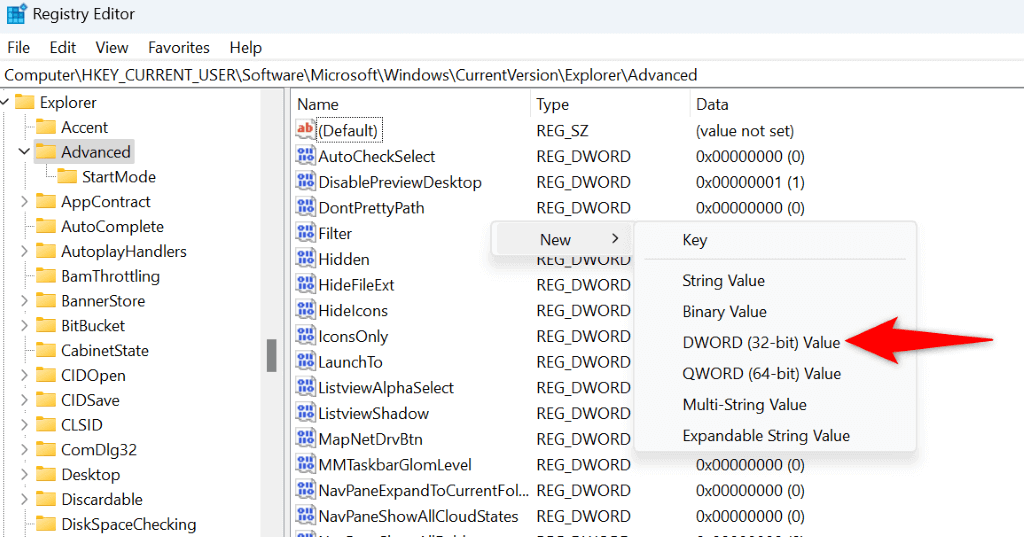The image size is (1024, 537).
Task: Click the Registry Editor app icon
Action: (x=16, y=14)
